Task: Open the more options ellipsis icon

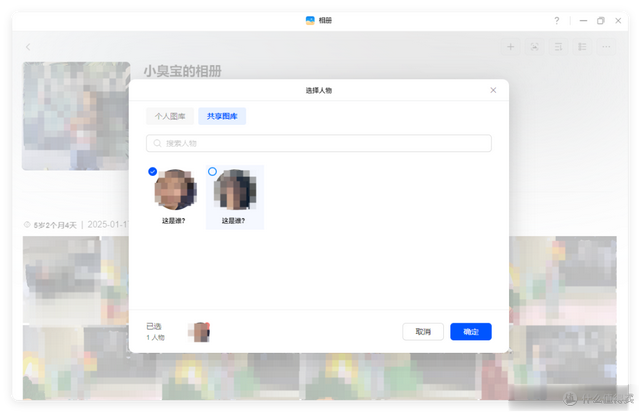Action: tap(607, 47)
